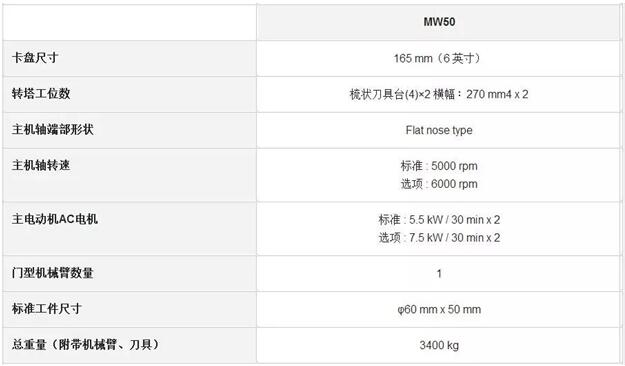625x366 pixels.
Task: Click the 3400 kg weight value
Action: pyautogui.click(x=439, y=345)
